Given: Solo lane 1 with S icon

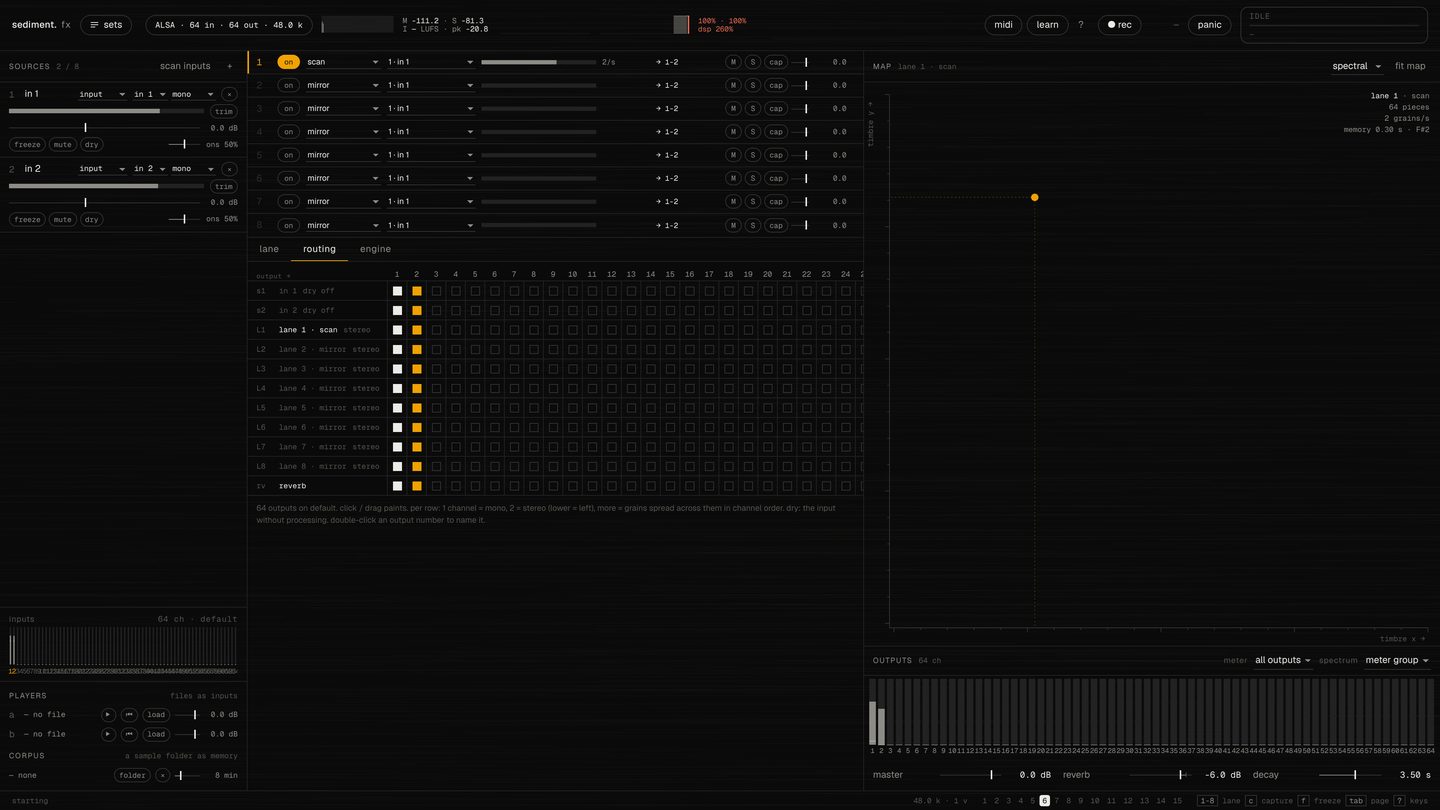Looking at the screenshot, I should click(752, 62).
